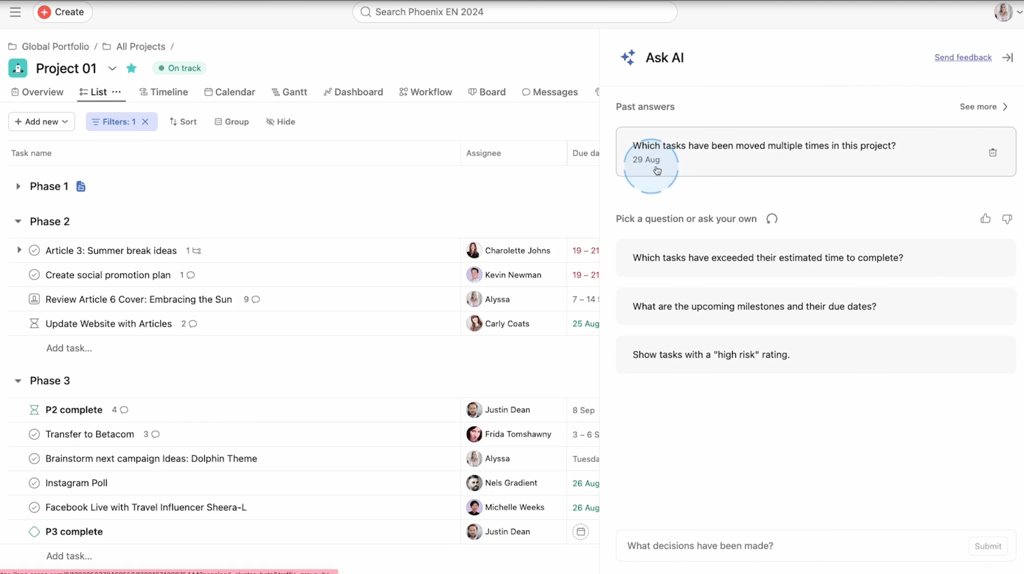The width and height of the screenshot is (1024, 574).
Task: Click the Project 01 teal icon
Action: coord(18,68)
